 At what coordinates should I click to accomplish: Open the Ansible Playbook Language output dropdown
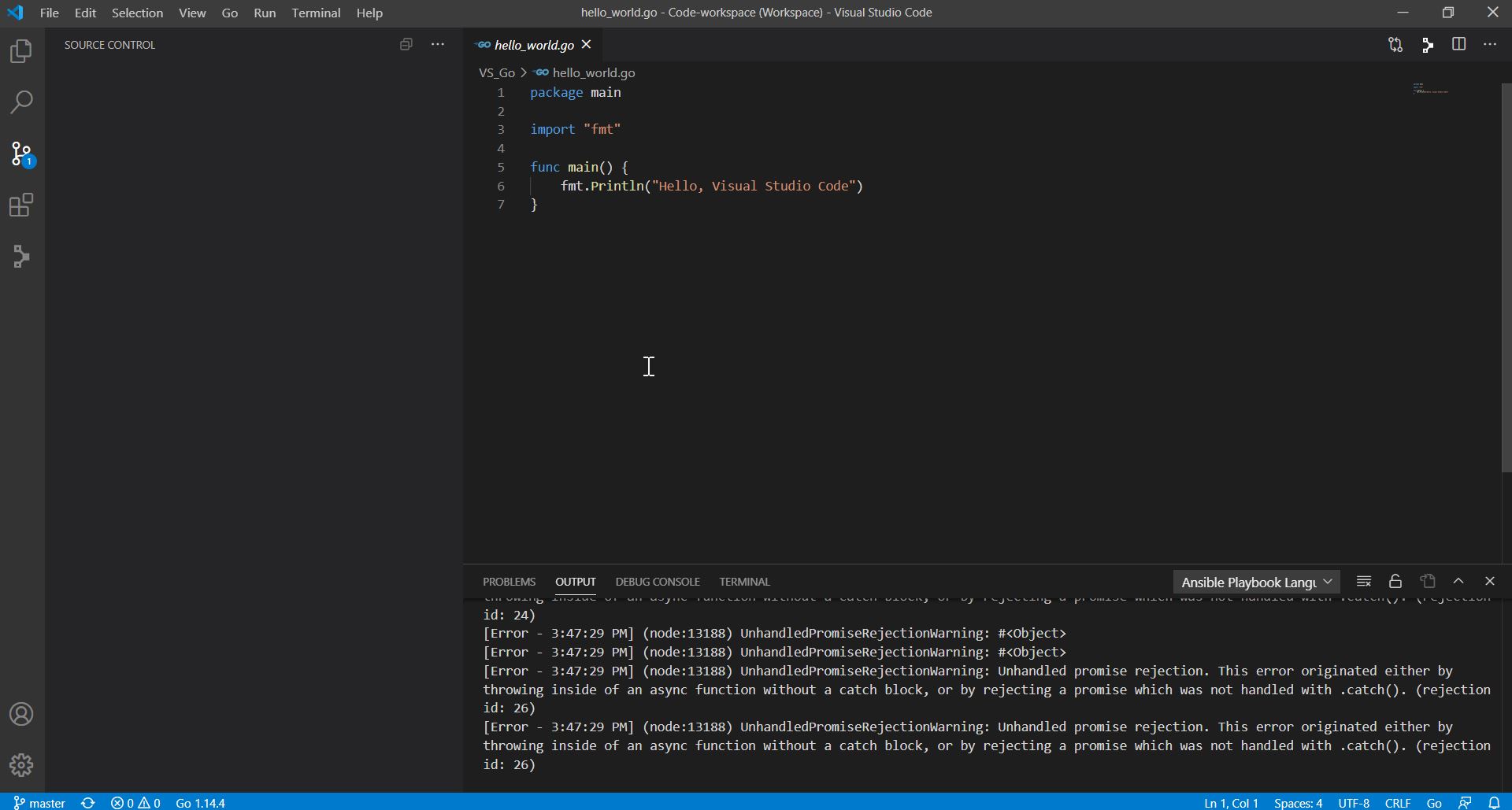(x=1256, y=582)
